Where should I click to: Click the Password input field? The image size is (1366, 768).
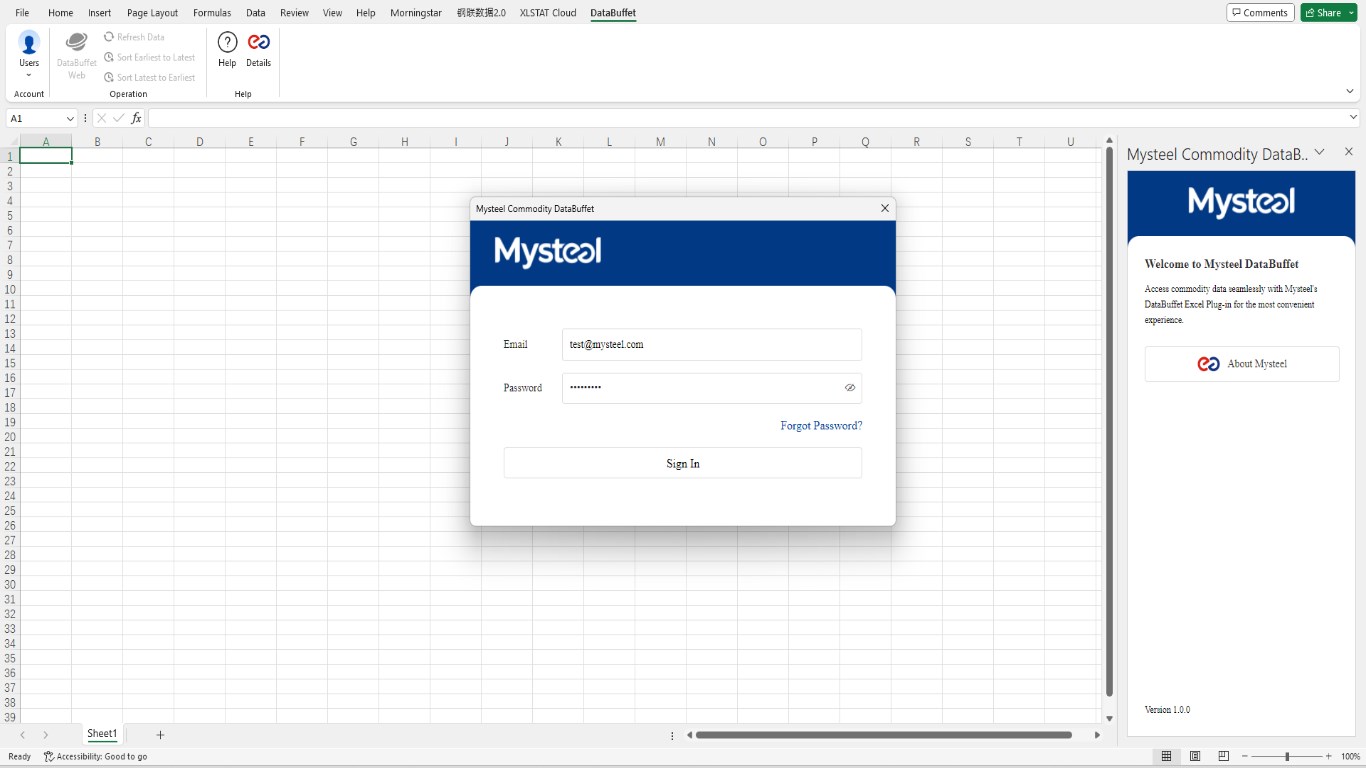coord(712,388)
